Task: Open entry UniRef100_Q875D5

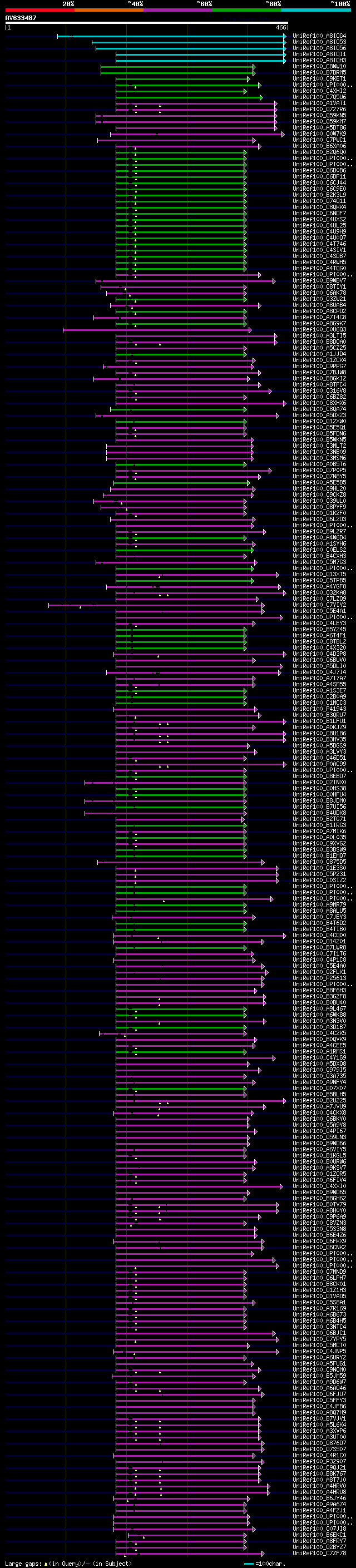Action: [319, 862]
